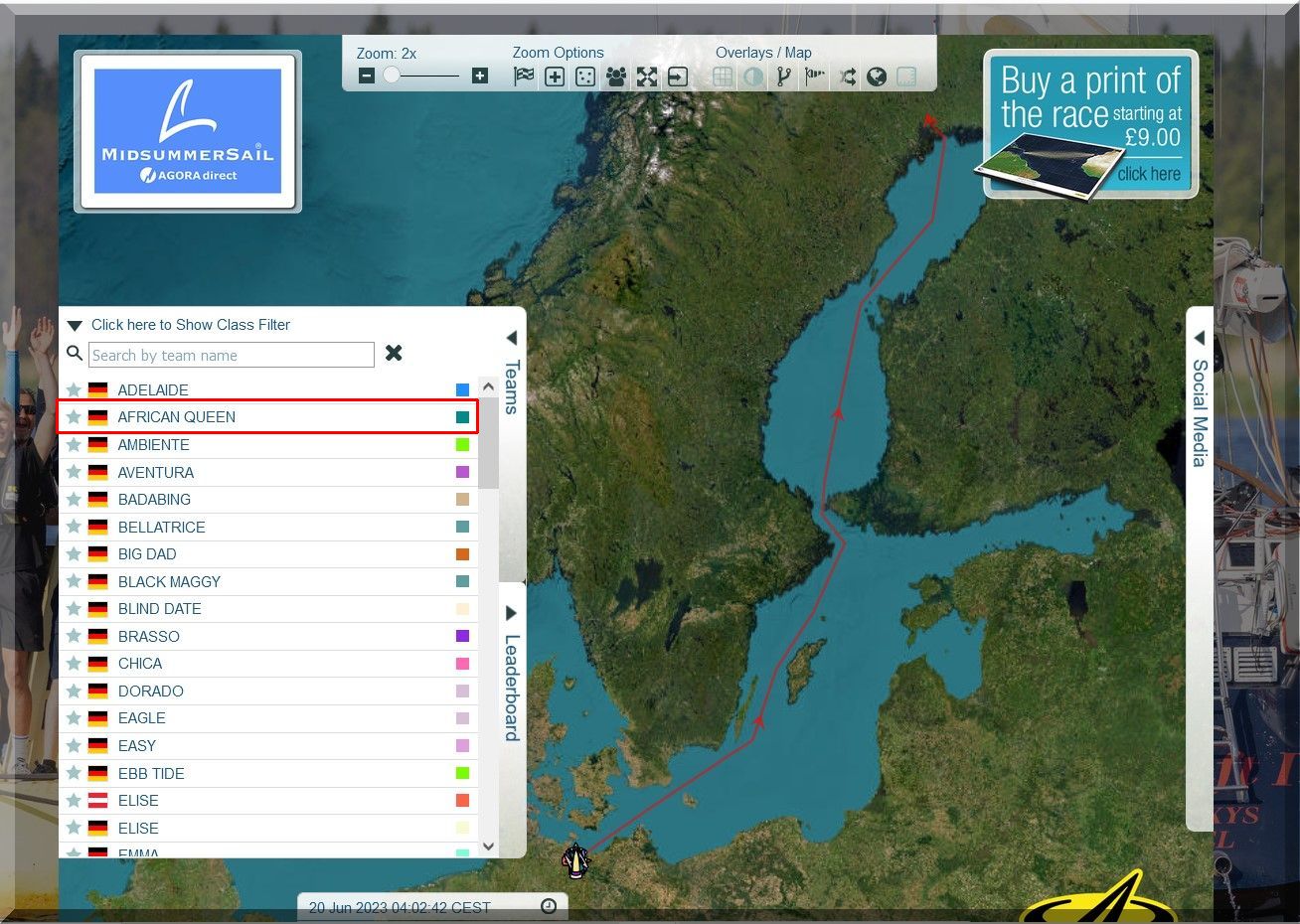The image size is (1300, 924).
Task: Click the globe map type icon
Action: [x=877, y=77]
